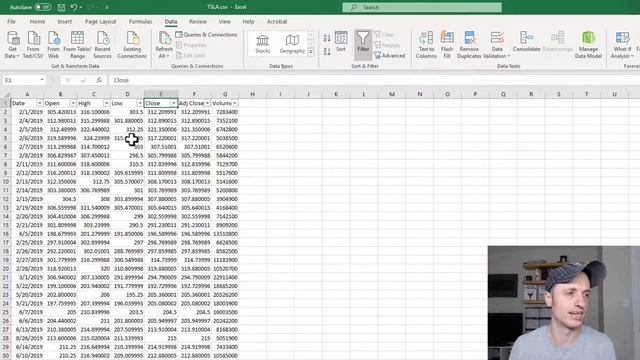640x360 pixels.
Task: Switch to the View tab
Action: coord(224,22)
